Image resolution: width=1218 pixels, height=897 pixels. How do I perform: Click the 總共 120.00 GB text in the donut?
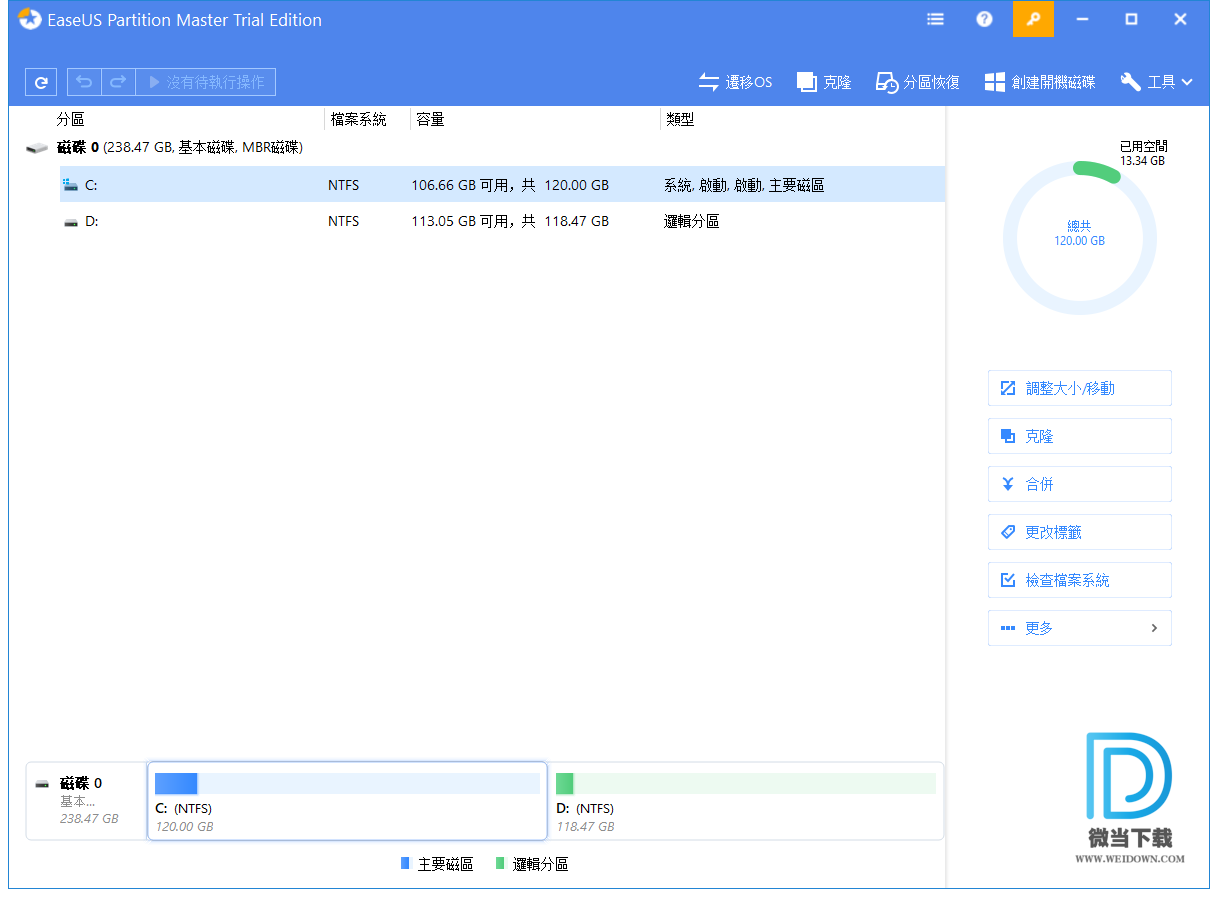click(x=1080, y=233)
